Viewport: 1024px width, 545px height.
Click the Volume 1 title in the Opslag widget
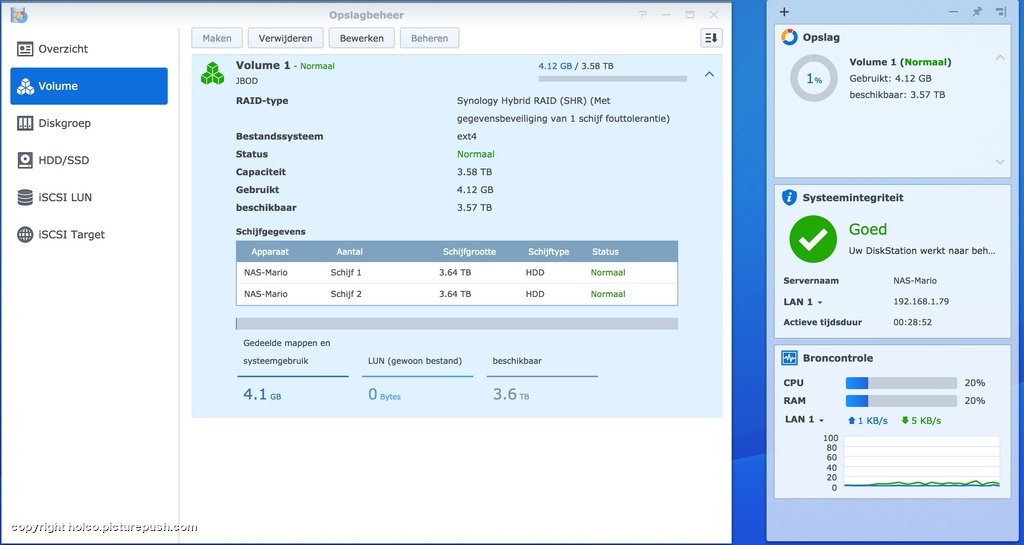coord(900,62)
